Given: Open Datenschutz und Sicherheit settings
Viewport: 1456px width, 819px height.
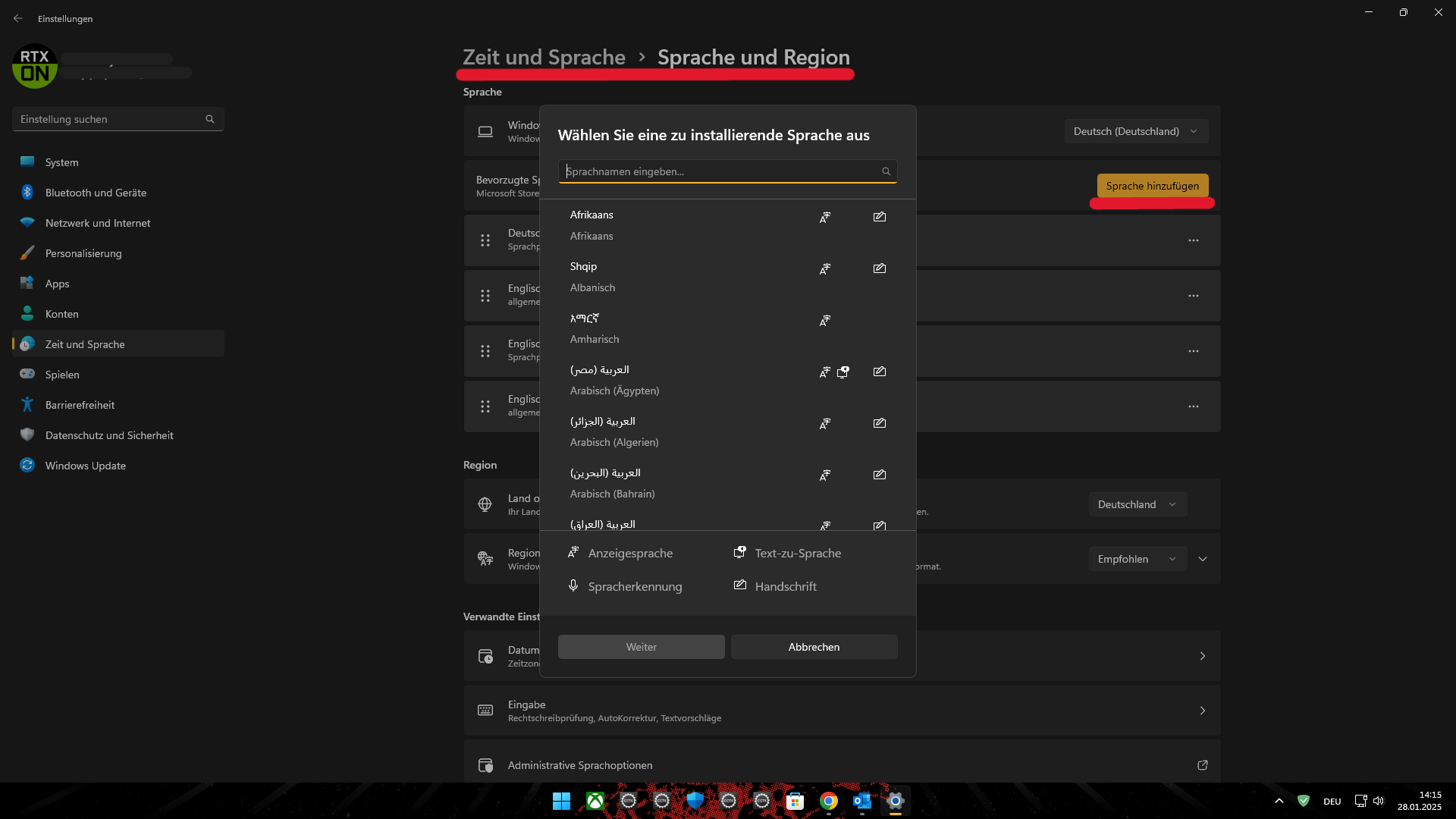Looking at the screenshot, I should click(118, 435).
